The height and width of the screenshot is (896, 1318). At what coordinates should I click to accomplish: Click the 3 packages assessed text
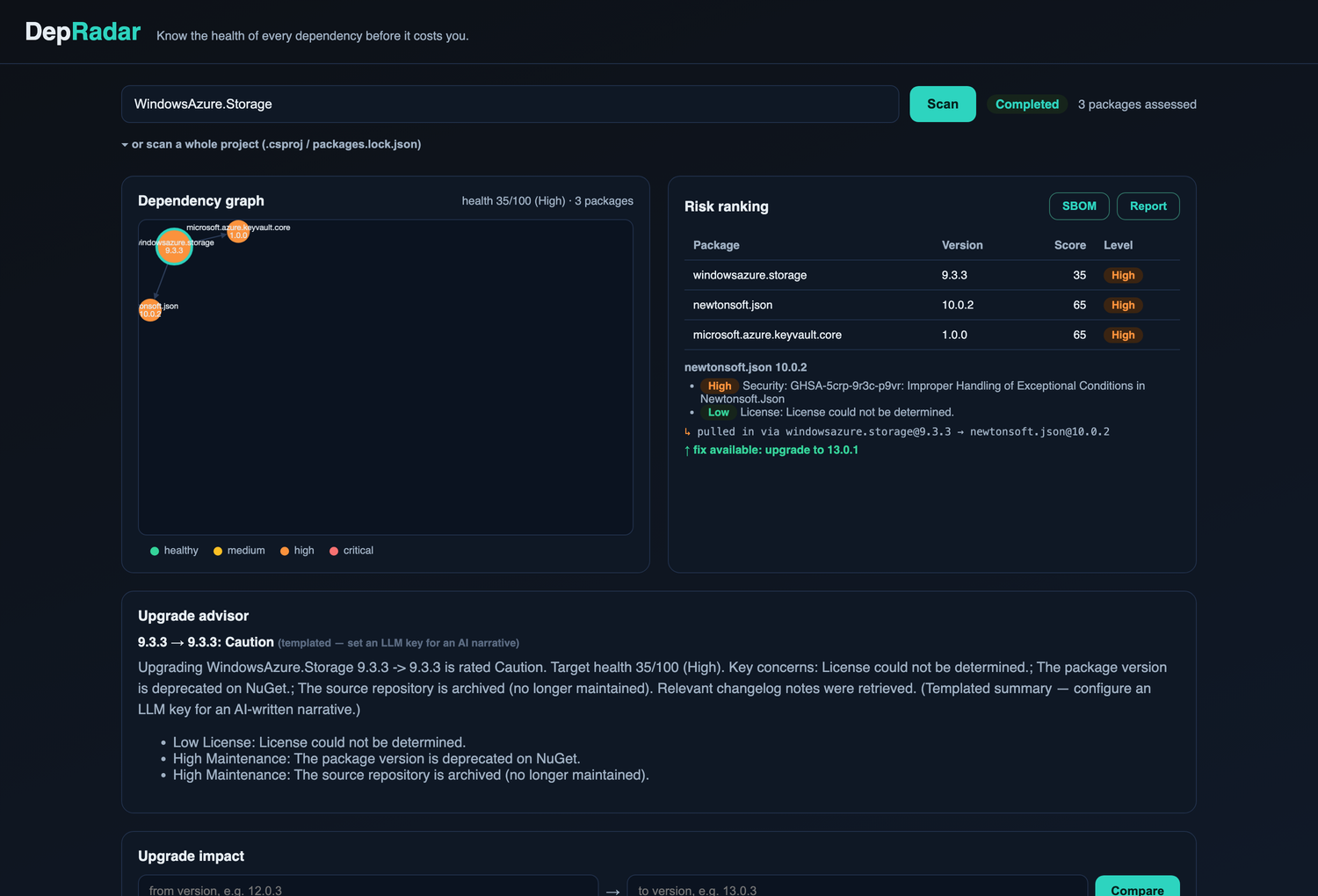tap(1137, 105)
